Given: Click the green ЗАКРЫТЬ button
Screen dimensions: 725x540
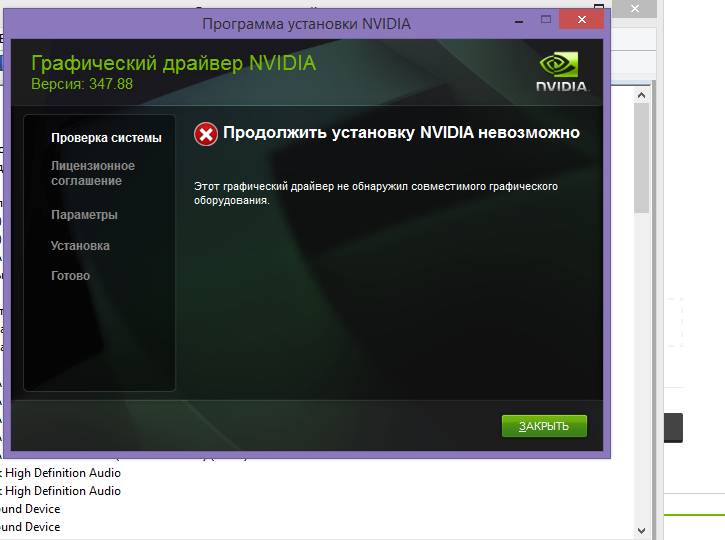Looking at the screenshot, I should 544,426.
